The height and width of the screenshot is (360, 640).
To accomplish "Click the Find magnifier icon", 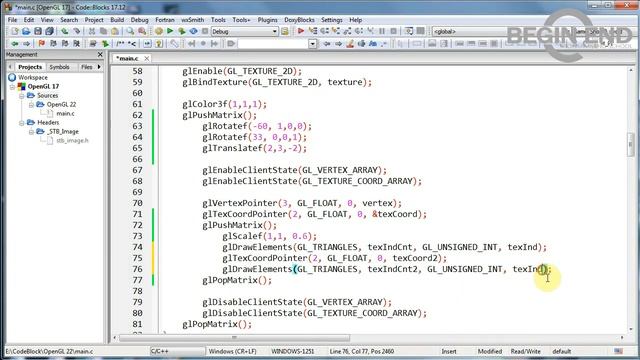I will [130, 31].
